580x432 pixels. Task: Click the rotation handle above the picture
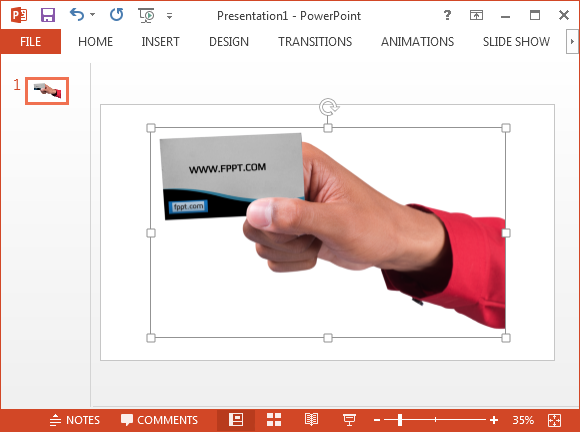pos(328,107)
